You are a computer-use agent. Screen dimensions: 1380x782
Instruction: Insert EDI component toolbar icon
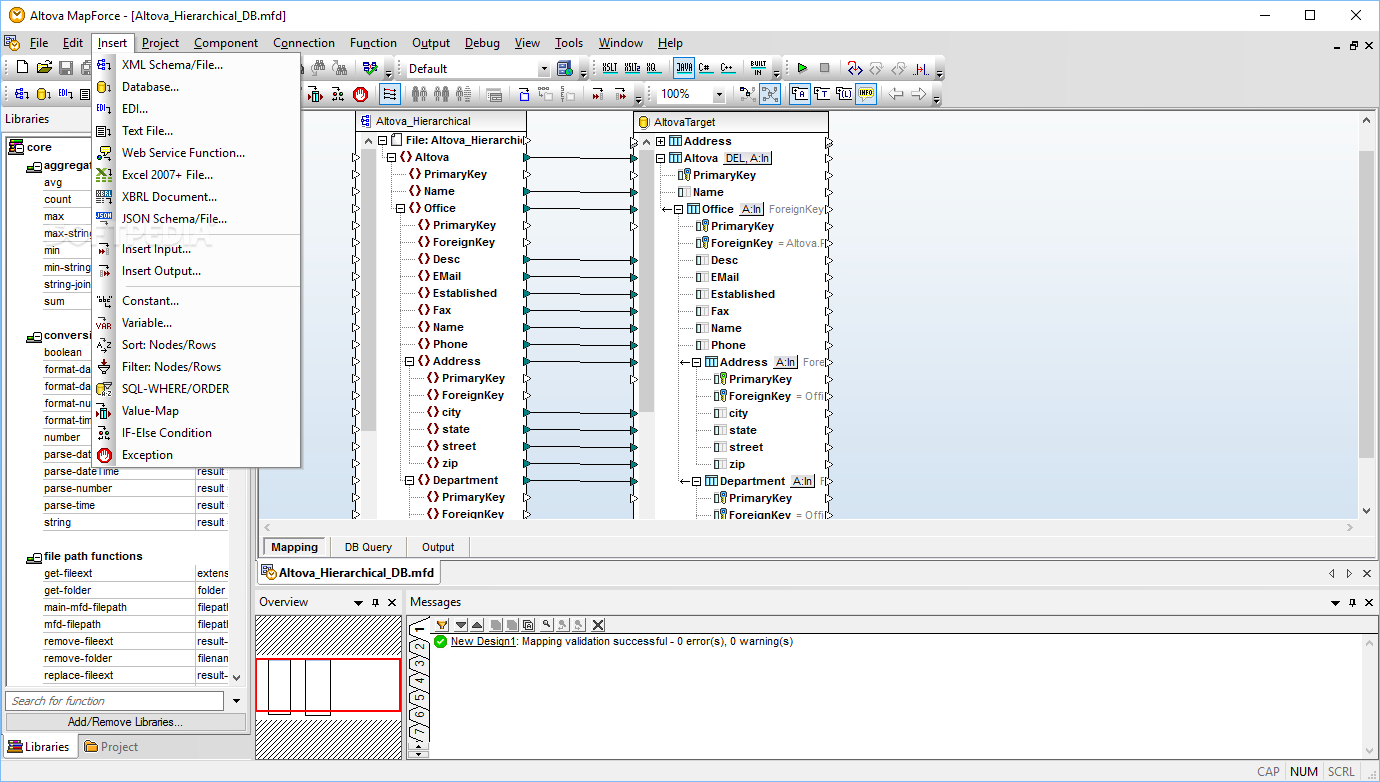tap(65, 94)
